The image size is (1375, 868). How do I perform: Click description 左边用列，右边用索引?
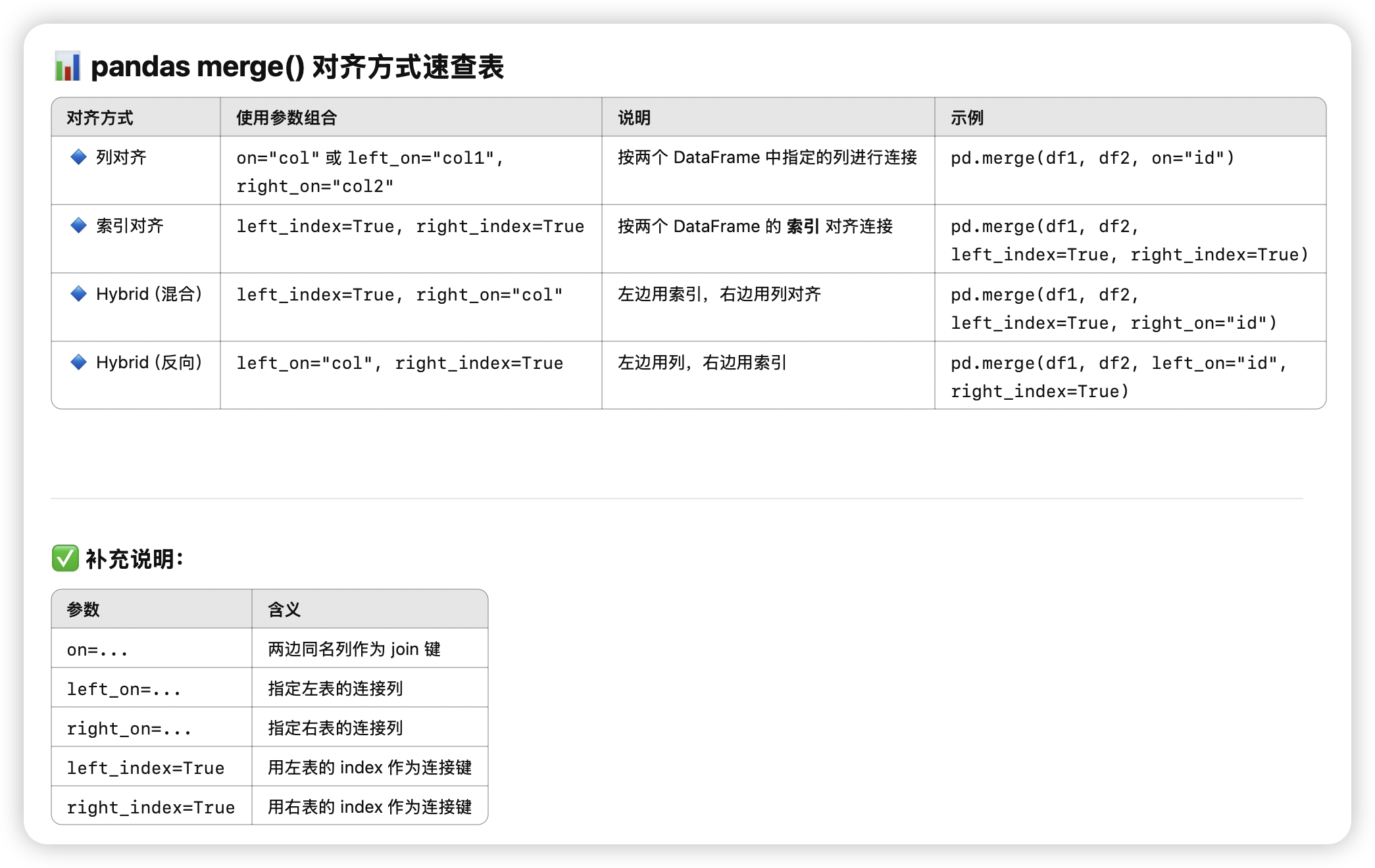(702, 362)
